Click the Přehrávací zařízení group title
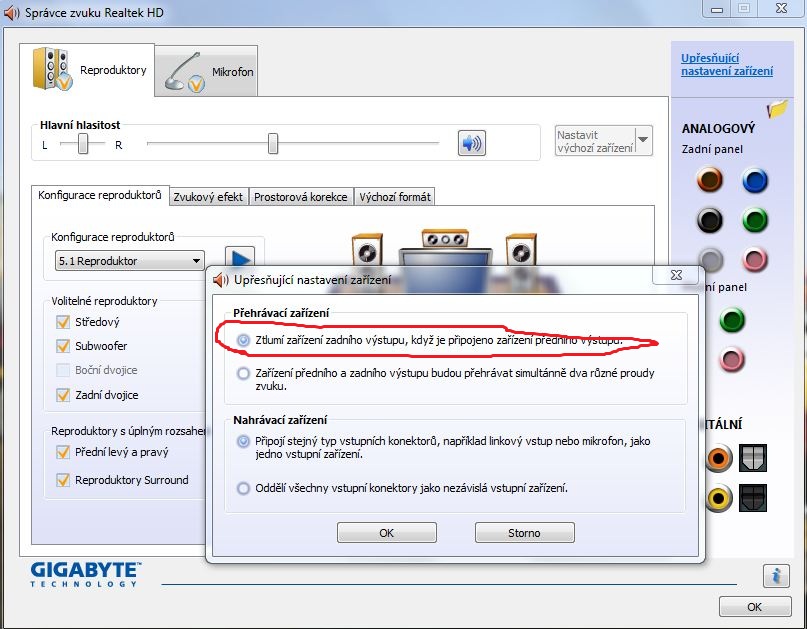Viewport: 807px width, 629px height. tap(280, 313)
